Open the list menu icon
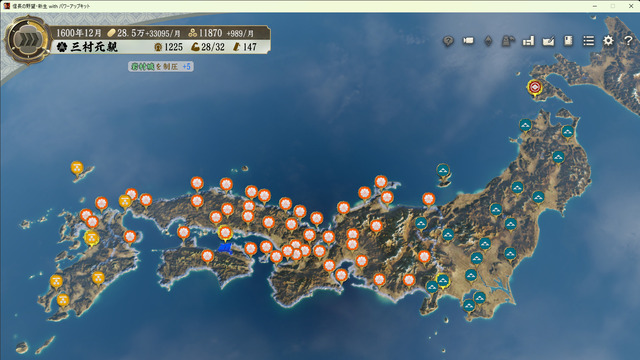 point(588,40)
